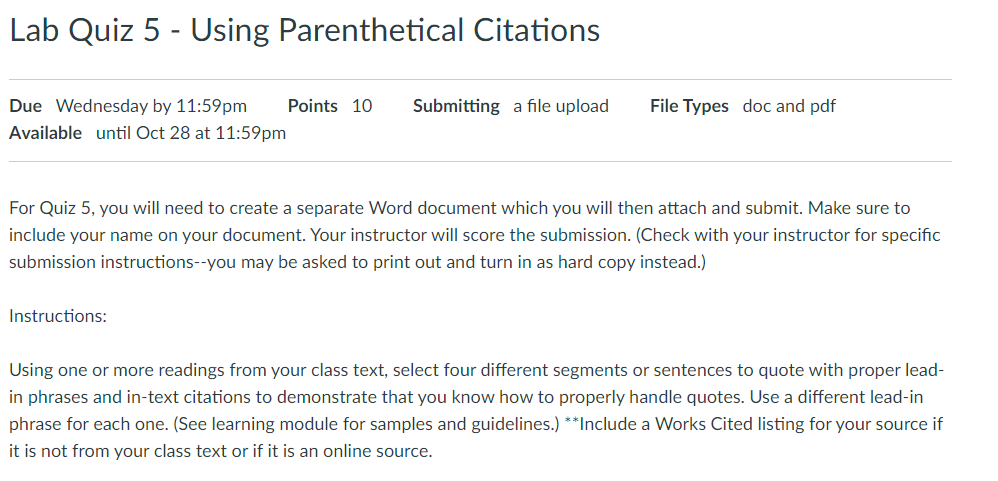Image resolution: width=998 pixels, height=481 pixels.
Task: Click the points value 10
Action: (x=362, y=106)
